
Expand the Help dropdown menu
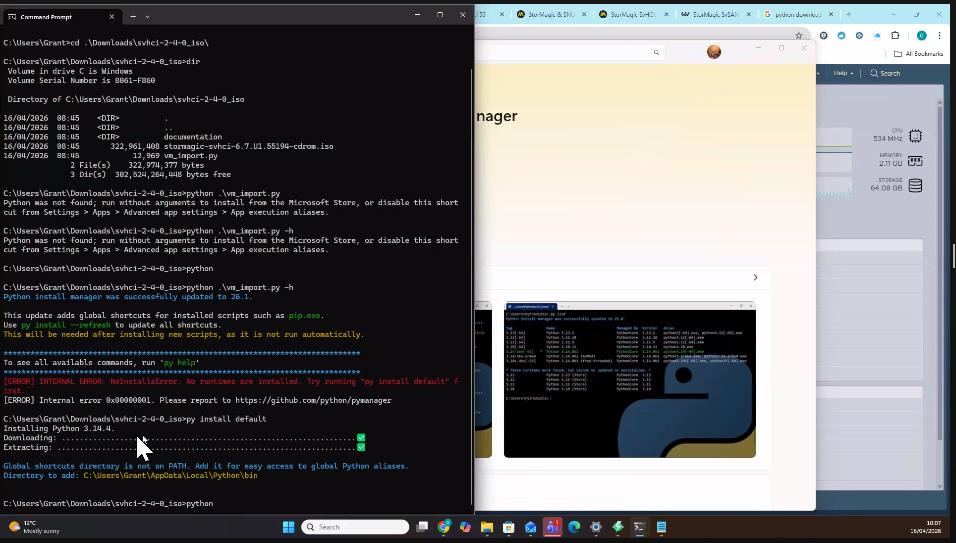pyautogui.click(x=843, y=73)
